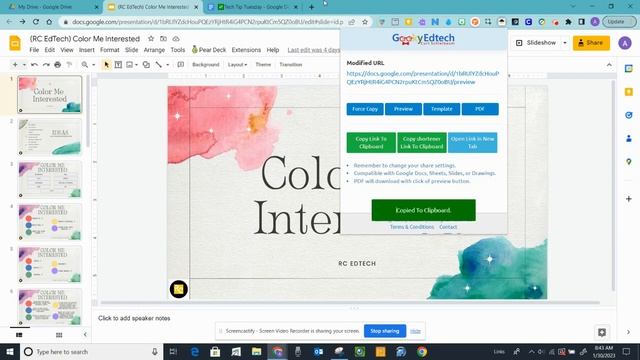Click the yellow Share button
Image resolution: width=640 pixels, height=360 pixels.
click(591, 42)
